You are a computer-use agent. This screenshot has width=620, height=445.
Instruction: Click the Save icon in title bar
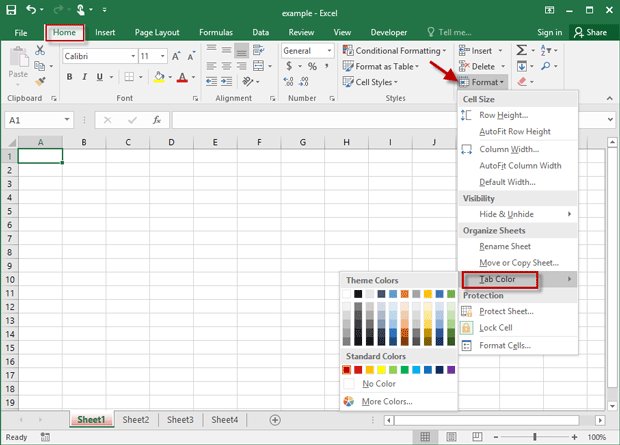pos(13,10)
